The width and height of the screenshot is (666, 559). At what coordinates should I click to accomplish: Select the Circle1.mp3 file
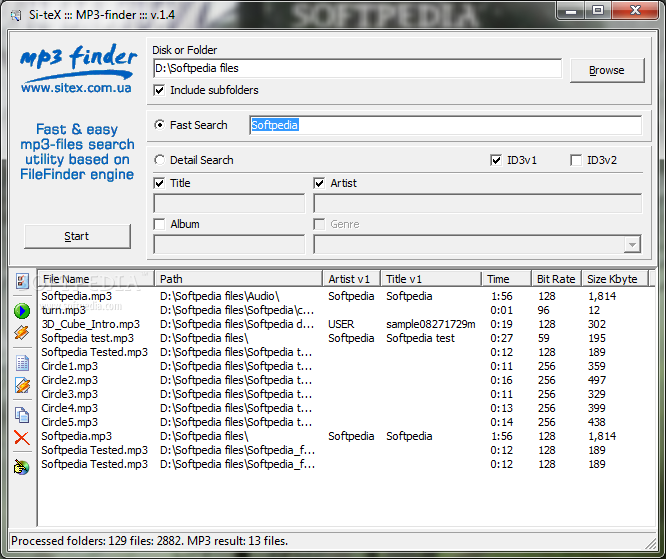click(70, 366)
